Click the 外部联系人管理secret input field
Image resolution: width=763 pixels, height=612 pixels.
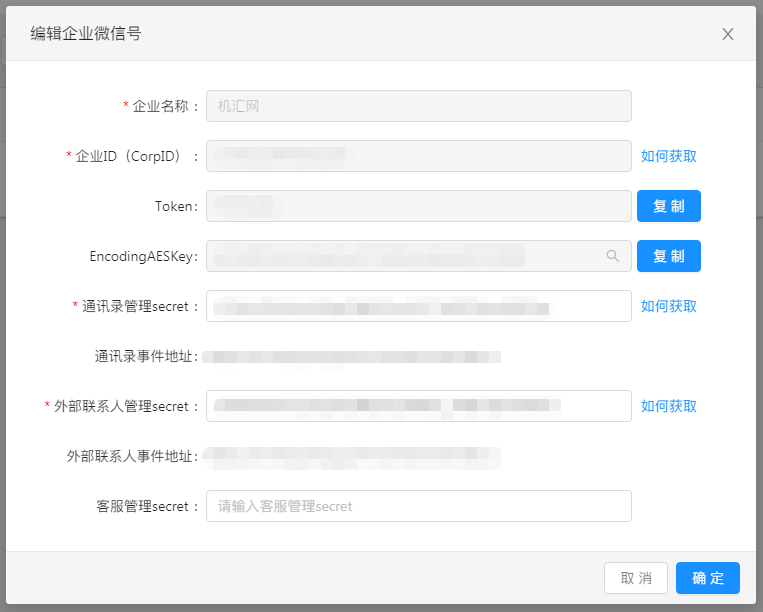[418, 406]
